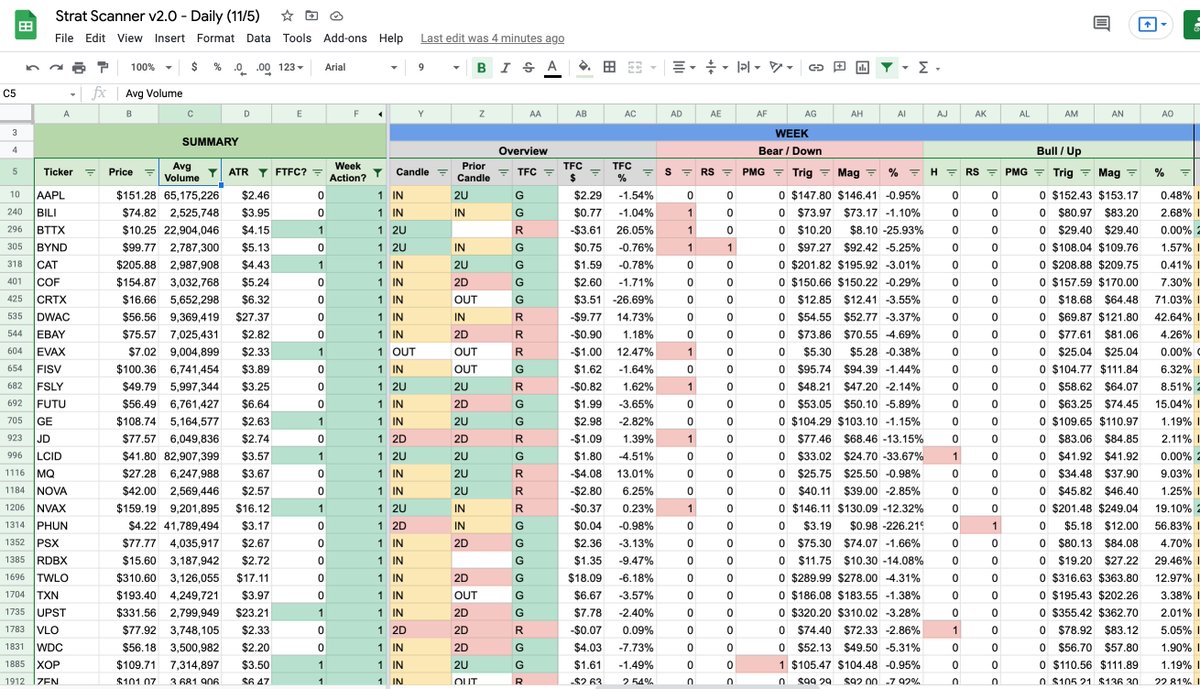Open the Tools menu
The image size is (1200, 689).
click(297, 38)
